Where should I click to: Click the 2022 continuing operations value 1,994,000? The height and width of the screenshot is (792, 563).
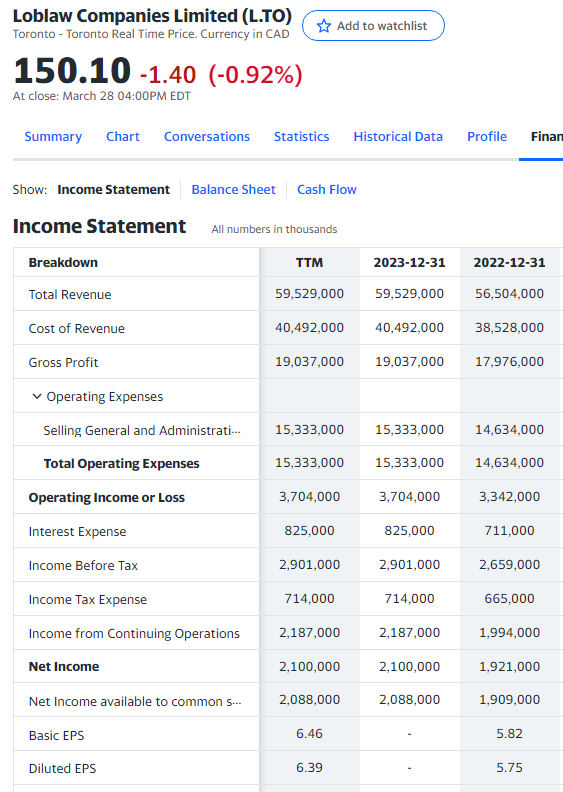(509, 632)
